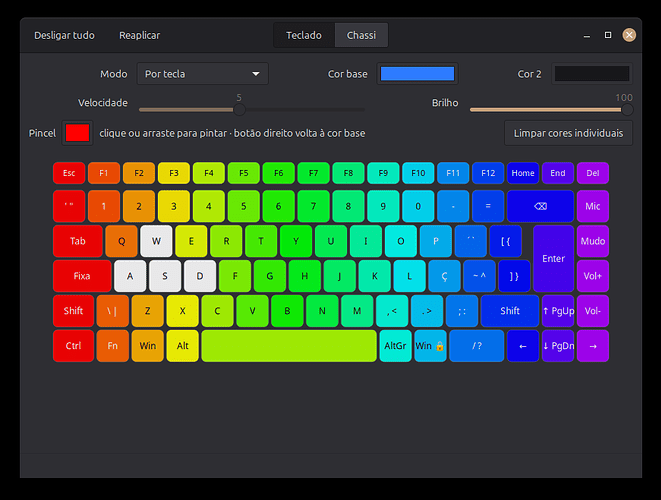661x500 pixels.
Task: Paint the PgDn key
Action: pyautogui.click(x=558, y=346)
